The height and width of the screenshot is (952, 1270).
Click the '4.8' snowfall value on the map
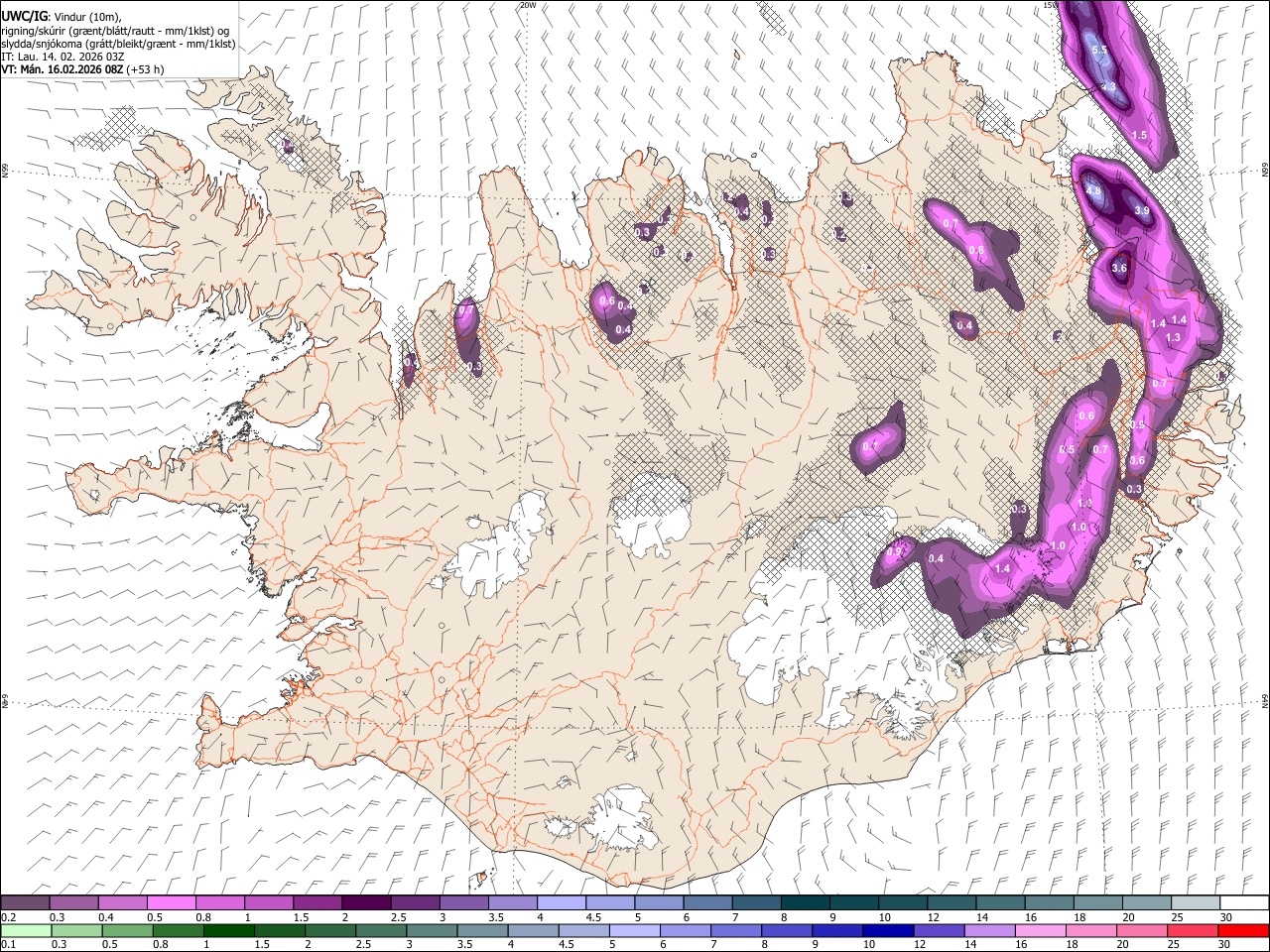(1093, 190)
